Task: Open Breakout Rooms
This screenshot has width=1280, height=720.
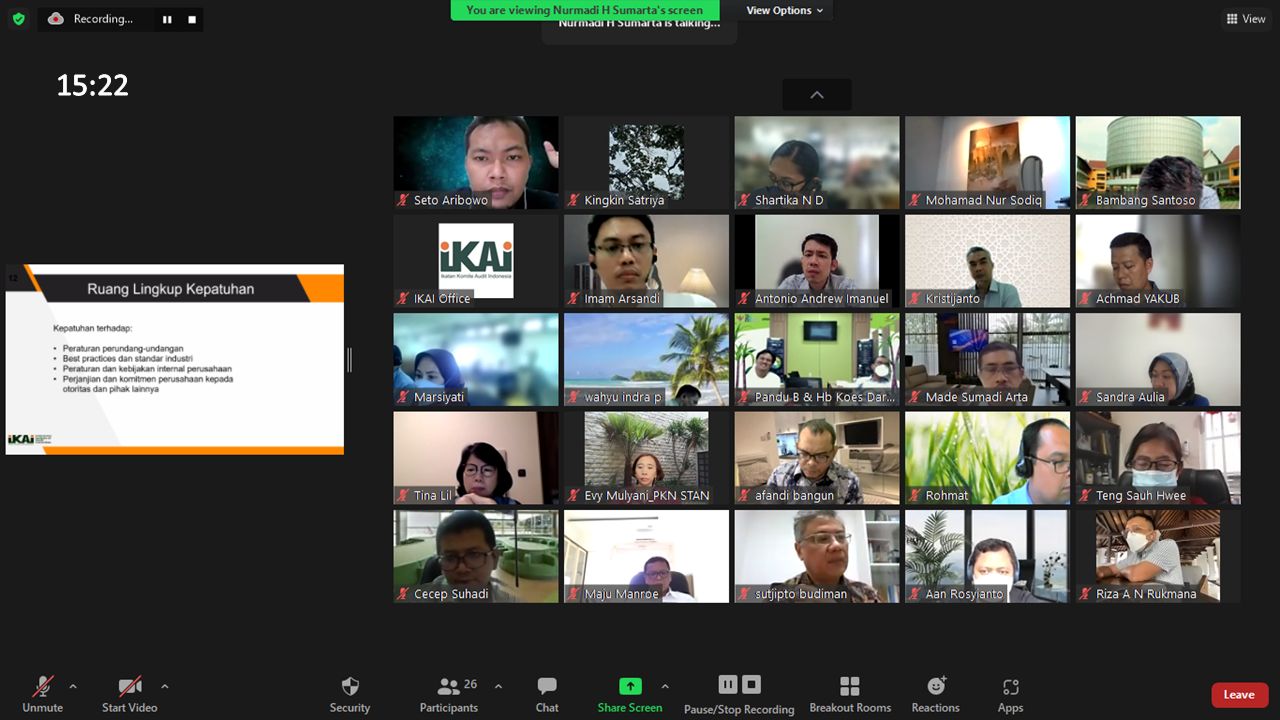Action: (850, 694)
